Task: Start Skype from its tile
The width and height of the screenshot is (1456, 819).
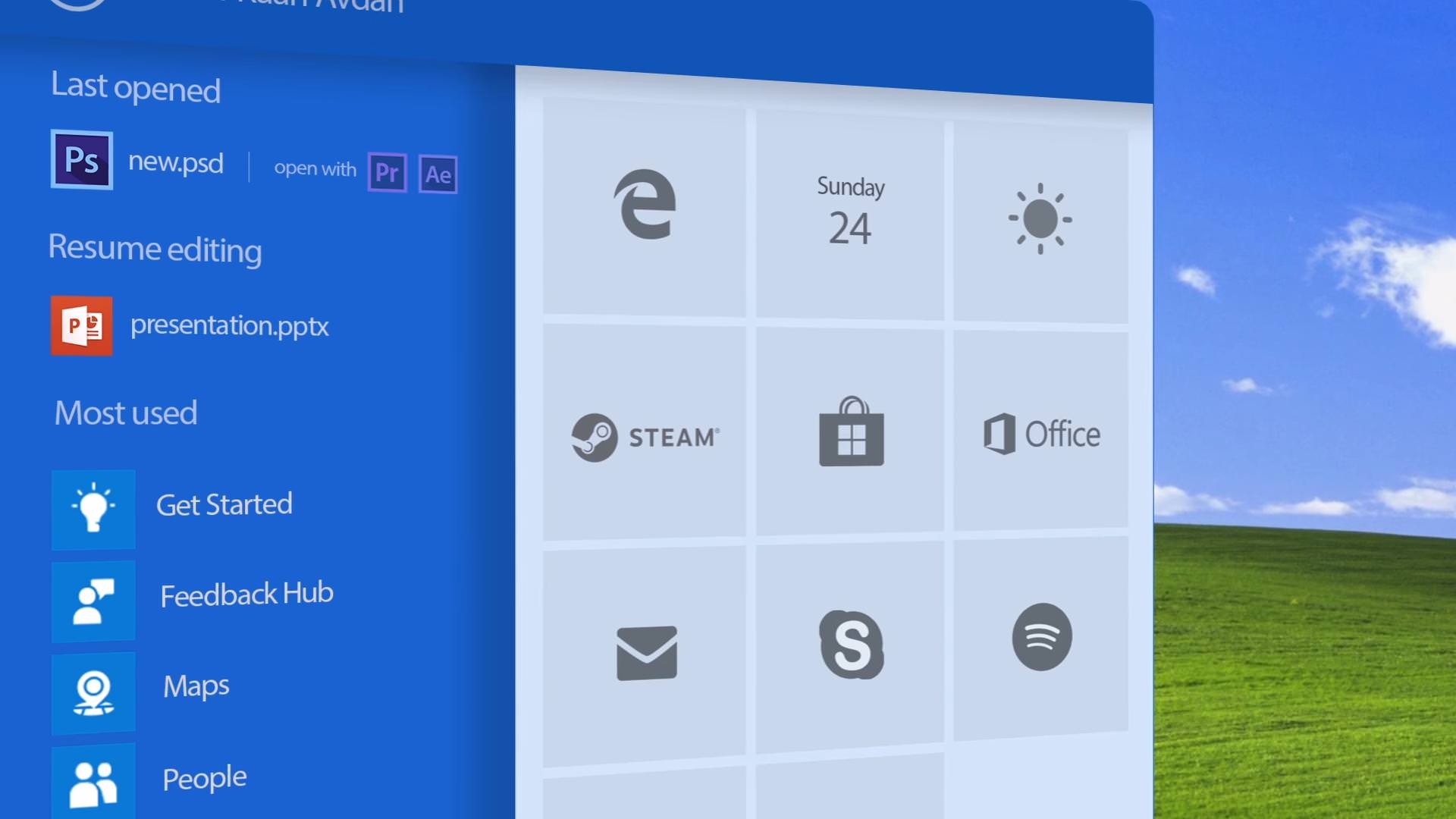Action: [x=851, y=646]
